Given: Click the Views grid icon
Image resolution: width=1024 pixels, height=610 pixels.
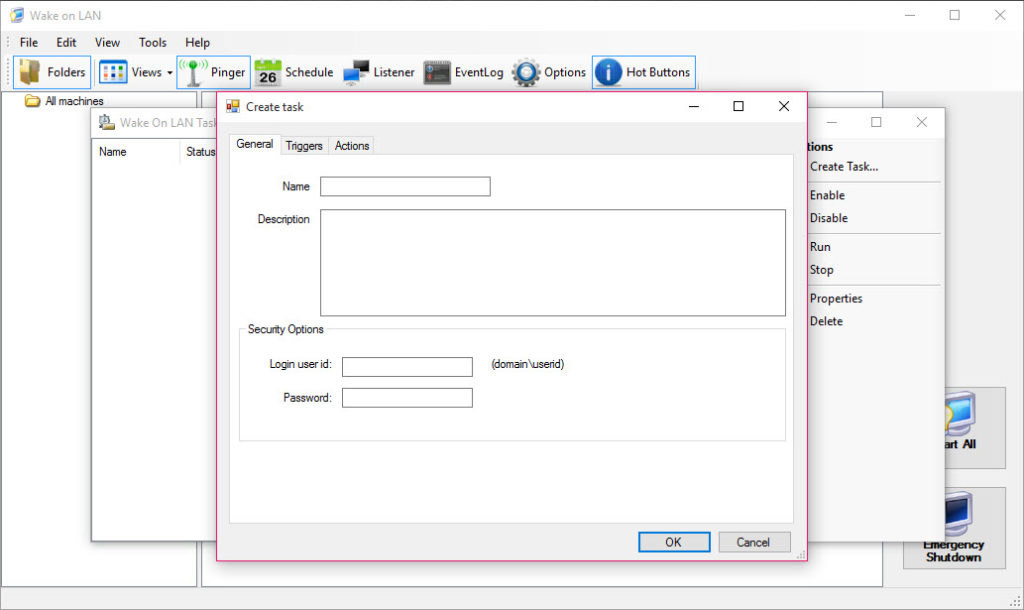Looking at the screenshot, I should click(x=113, y=72).
